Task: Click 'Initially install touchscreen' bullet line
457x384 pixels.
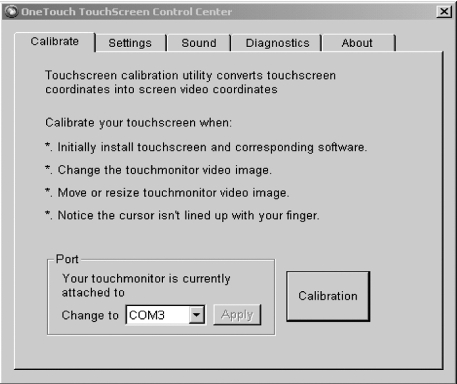Action: pyautogui.click(x=206, y=147)
